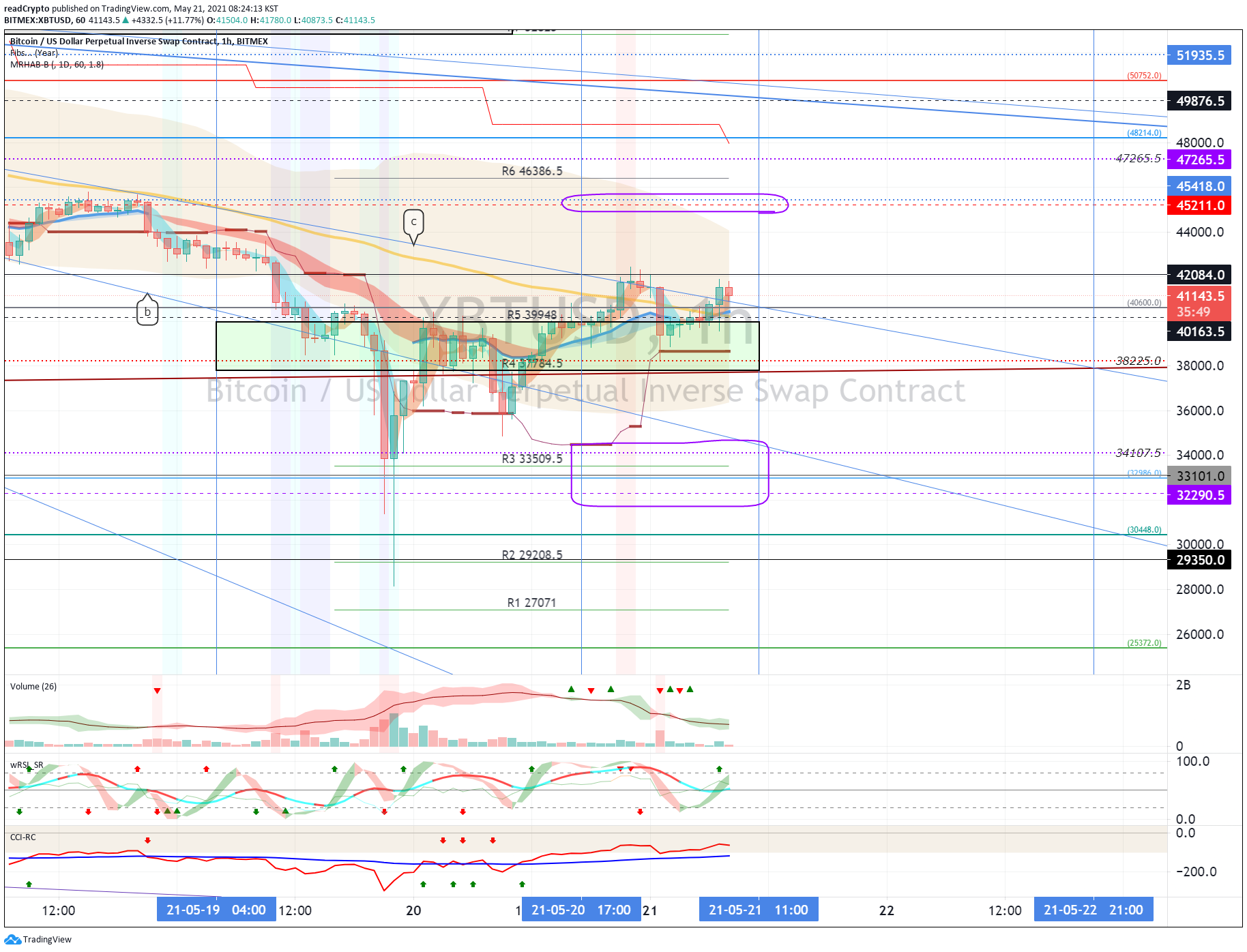
Task: Click the Fibs (Year) indicator legend
Action: coord(34,53)
